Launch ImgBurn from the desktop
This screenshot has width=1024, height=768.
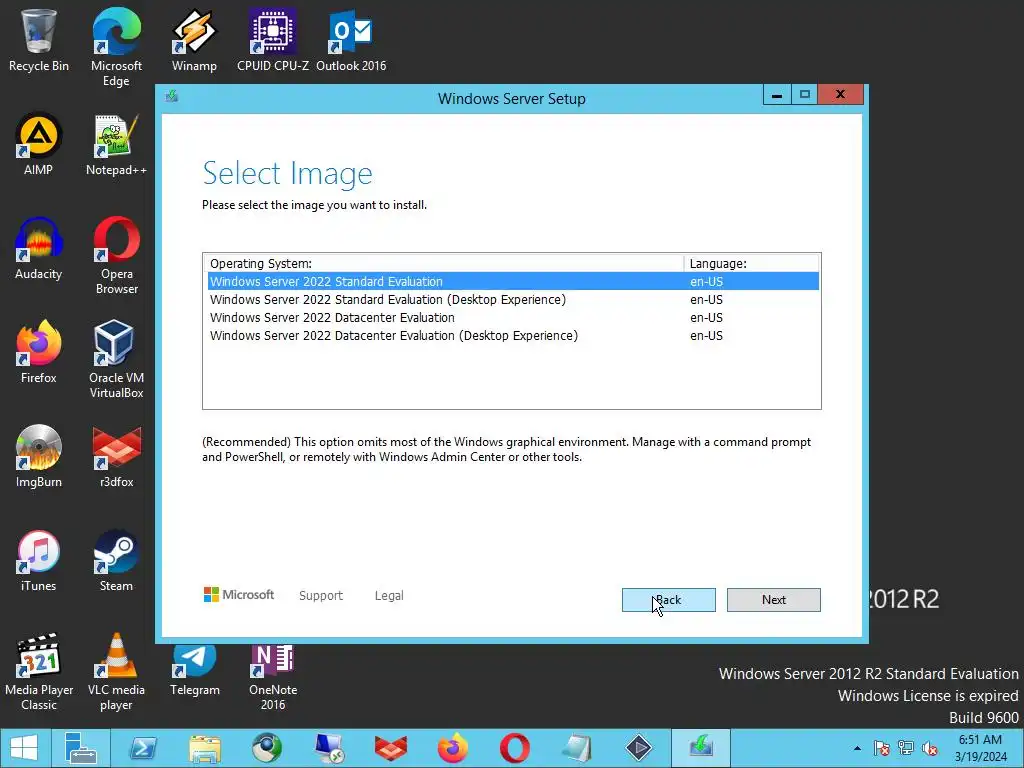pos(39,456)
